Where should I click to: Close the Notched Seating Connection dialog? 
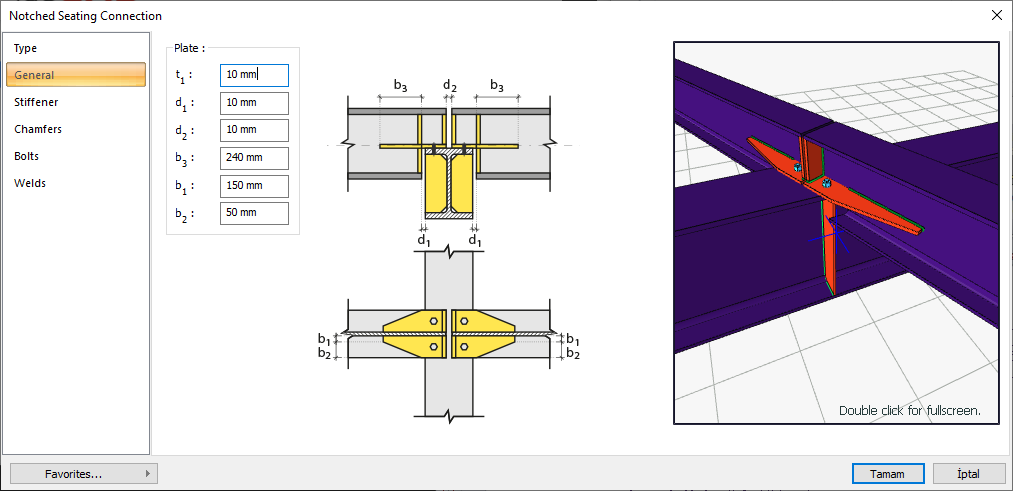(996, 15)
